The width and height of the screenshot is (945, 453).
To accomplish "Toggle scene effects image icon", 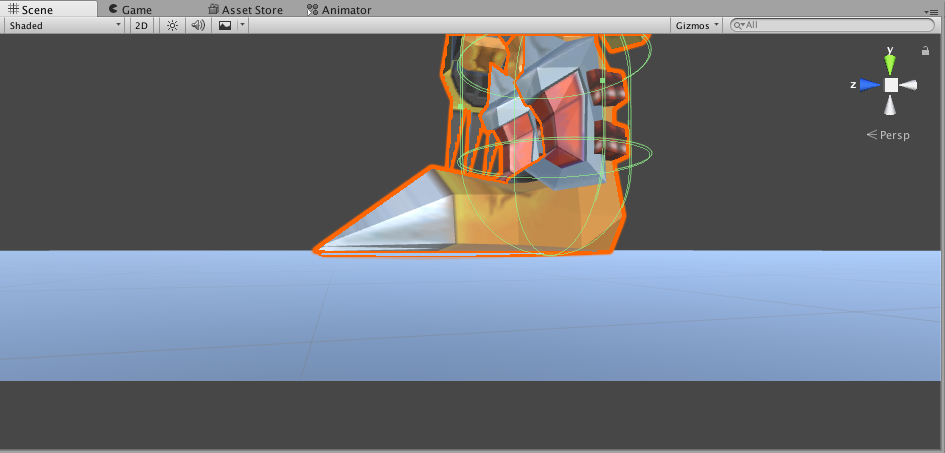I will pos(224,25).
